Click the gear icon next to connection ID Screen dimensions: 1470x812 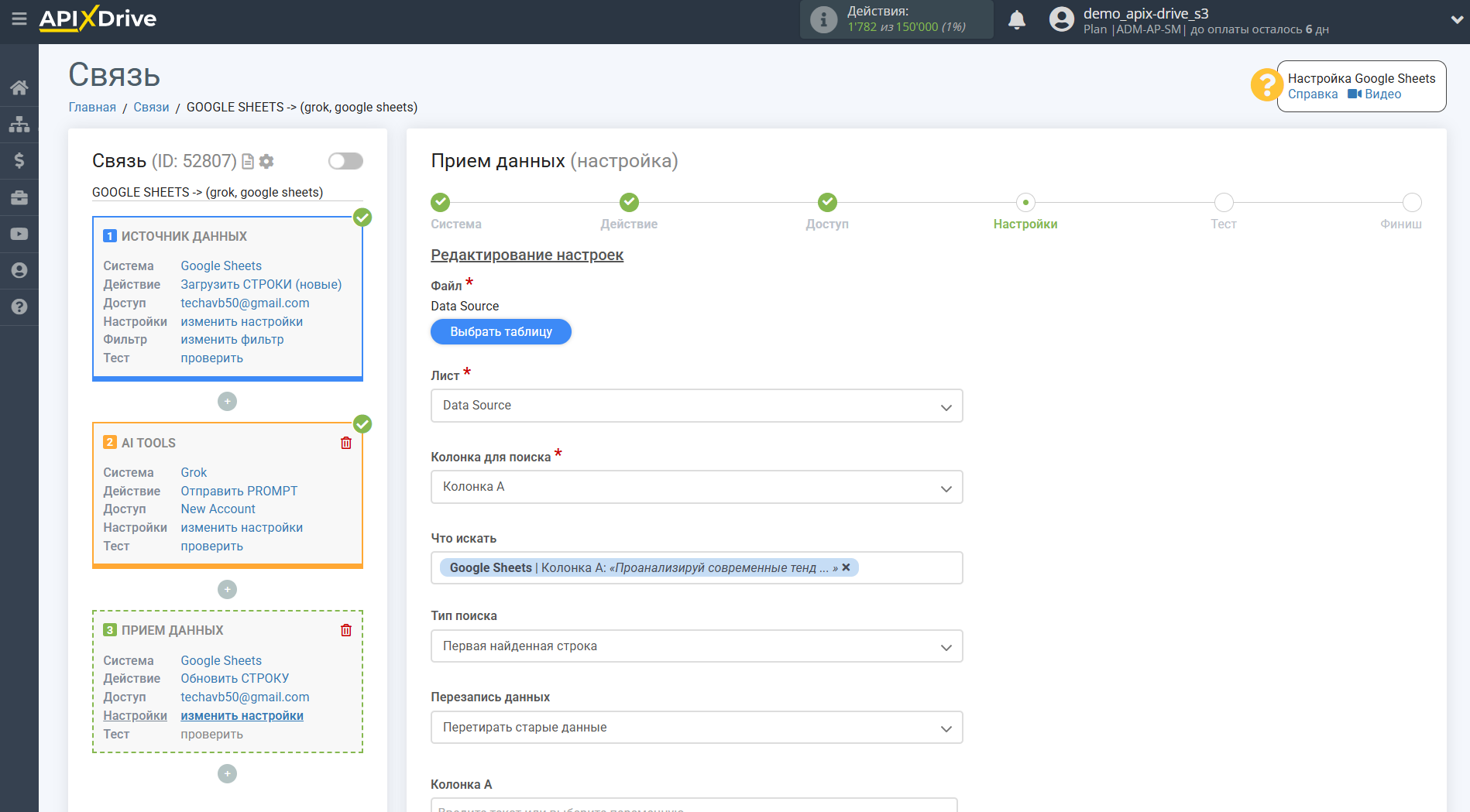click(266, 161)
